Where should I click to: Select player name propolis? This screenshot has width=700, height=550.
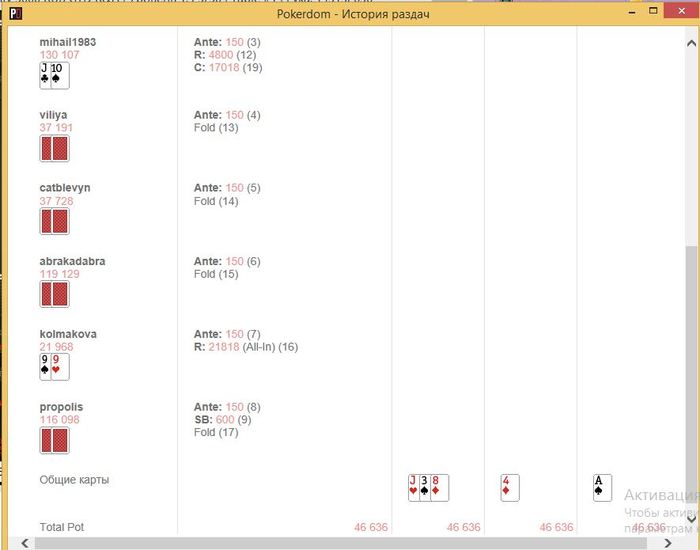[61, 407]
